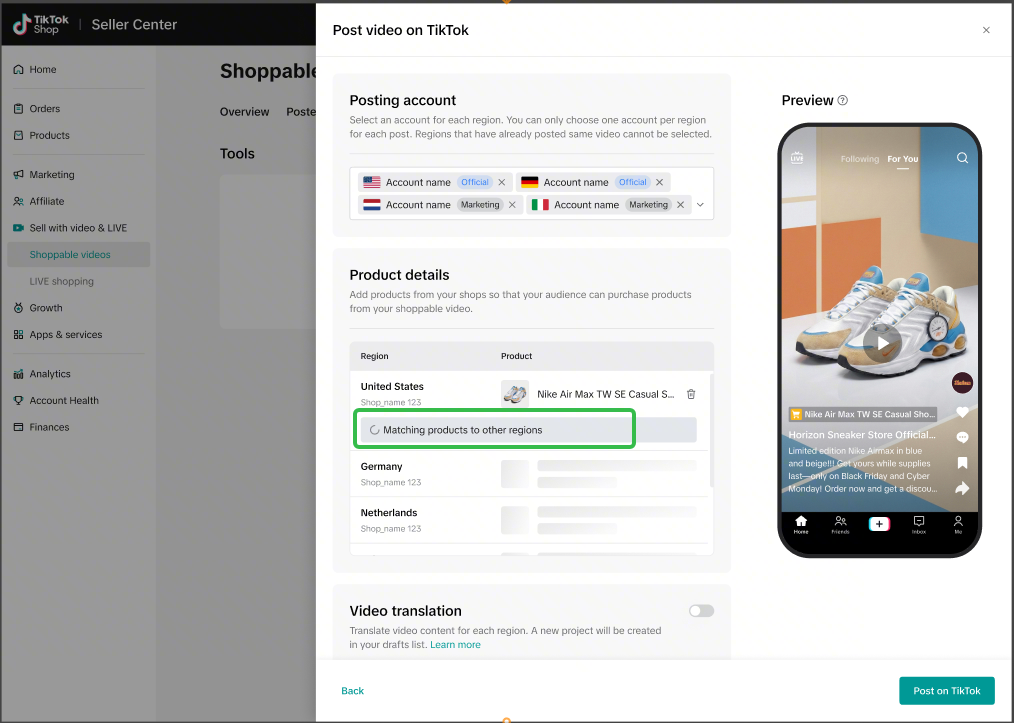Expand the posting account dropdown
Image resolution: width=1014 pixels, height=723 pixels.
[700, 205]
